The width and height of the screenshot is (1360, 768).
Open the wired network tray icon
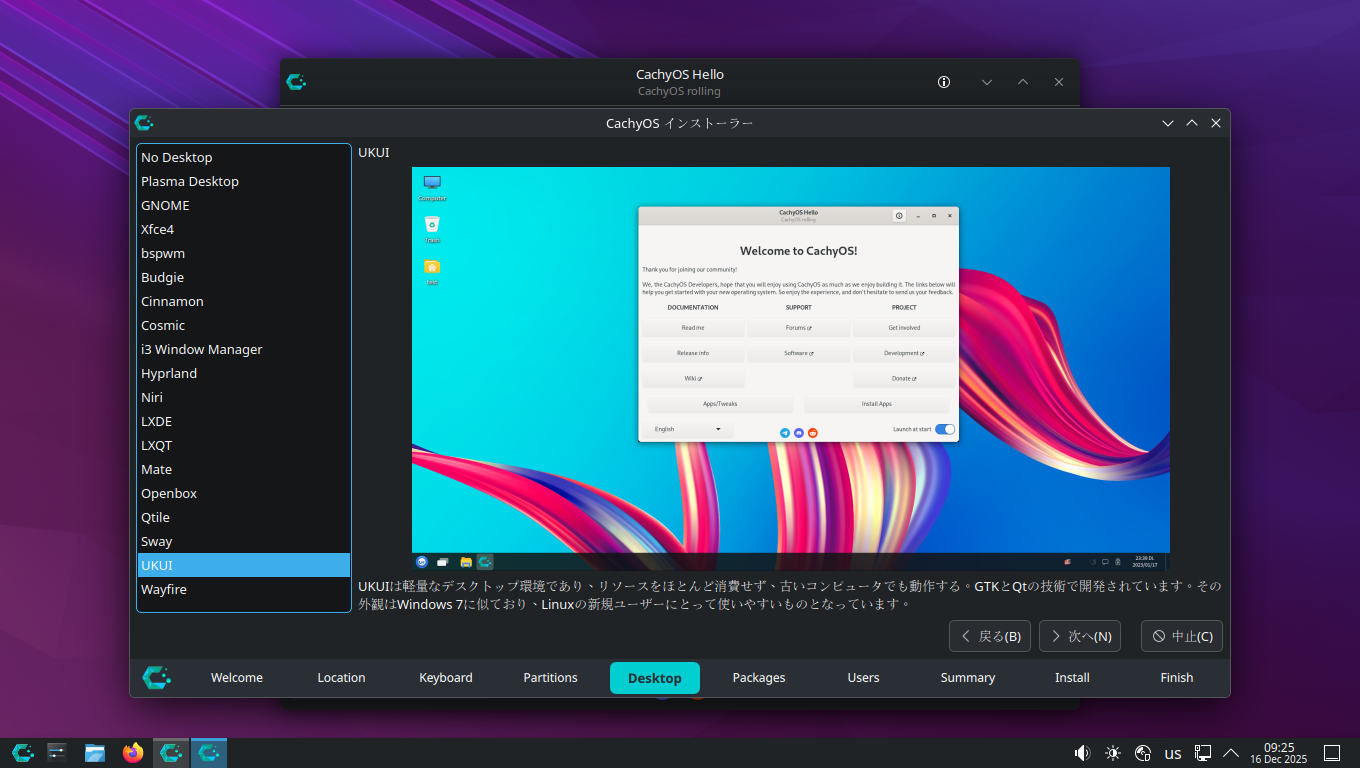pyautogui.click(x=1203, y=753)
